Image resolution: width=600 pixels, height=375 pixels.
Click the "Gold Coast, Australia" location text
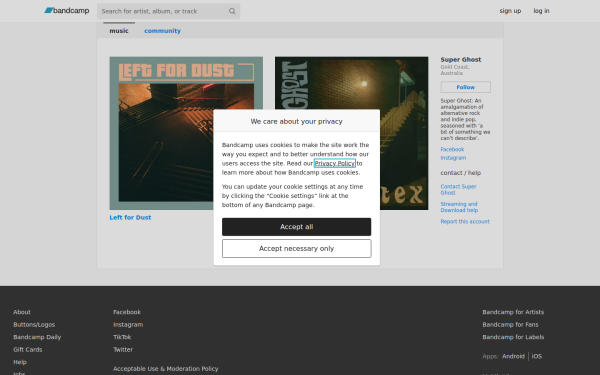pyautogui.click(x=455, y=70)
